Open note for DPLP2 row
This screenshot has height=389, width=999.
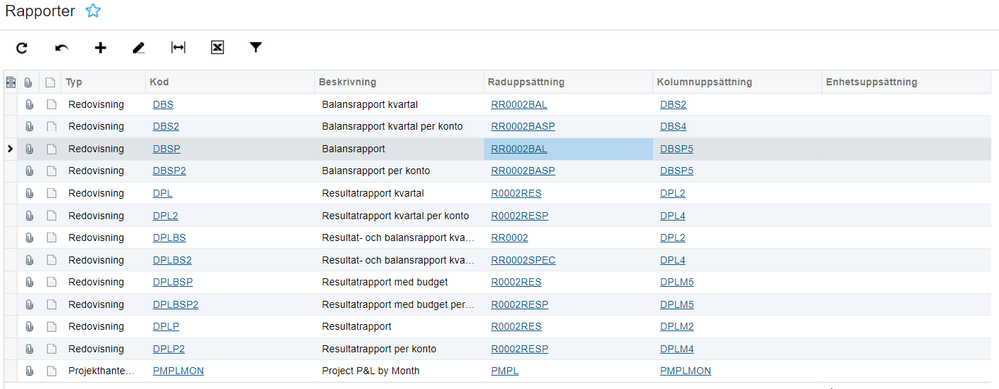pos(51,349)
